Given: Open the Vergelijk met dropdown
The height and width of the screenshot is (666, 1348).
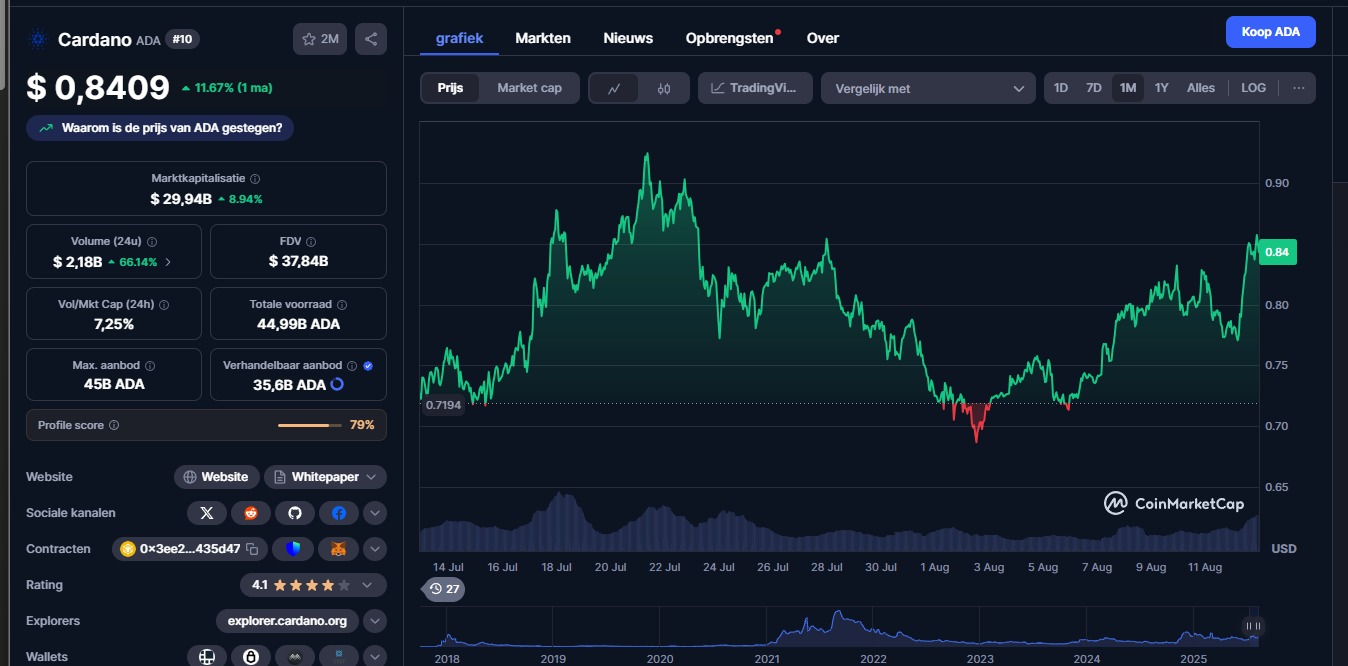Looking at the screenshot, I should pos(928,88).
